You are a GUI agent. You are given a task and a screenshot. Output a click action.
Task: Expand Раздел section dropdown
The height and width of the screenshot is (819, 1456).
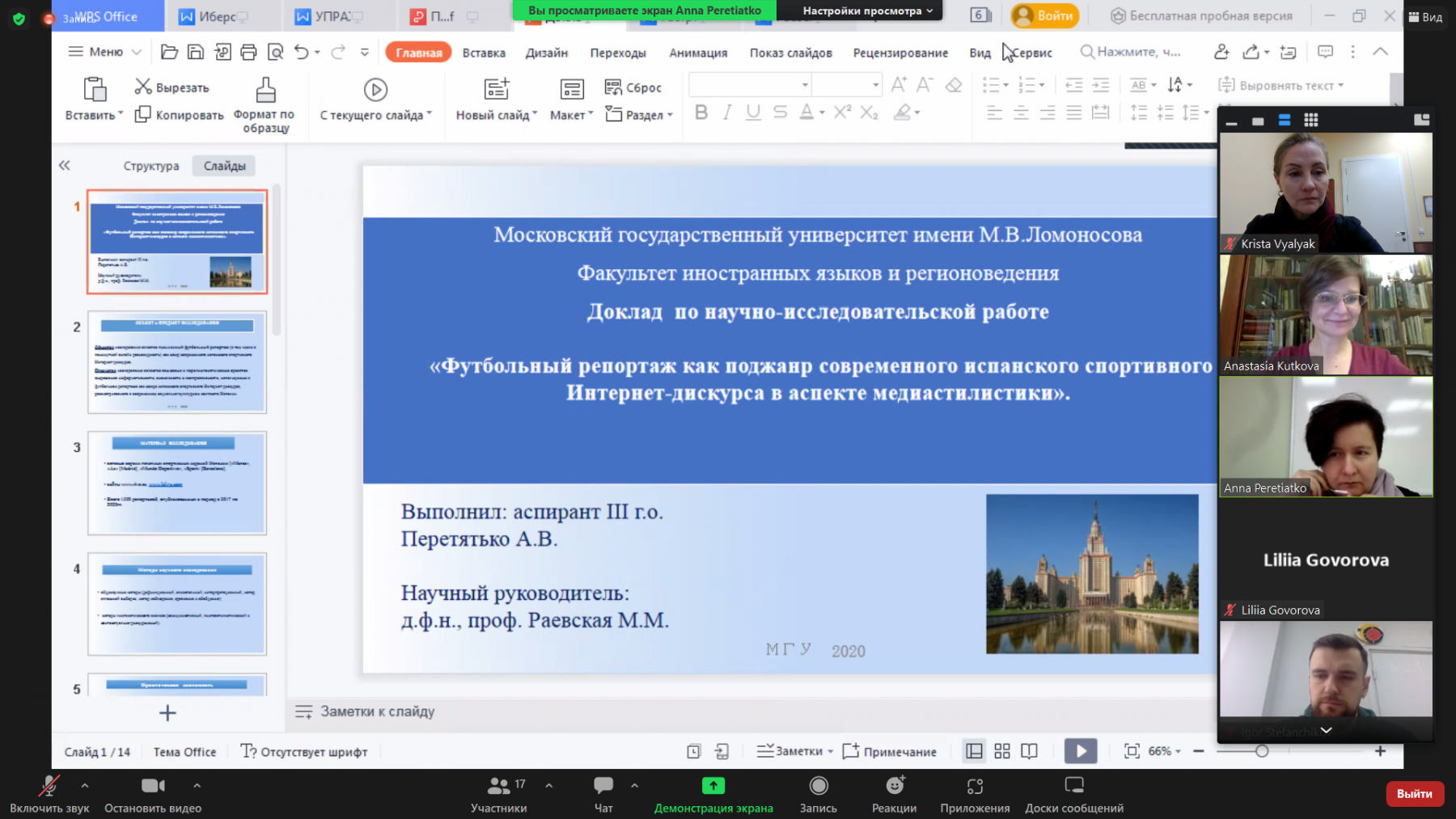click(639, 115)
